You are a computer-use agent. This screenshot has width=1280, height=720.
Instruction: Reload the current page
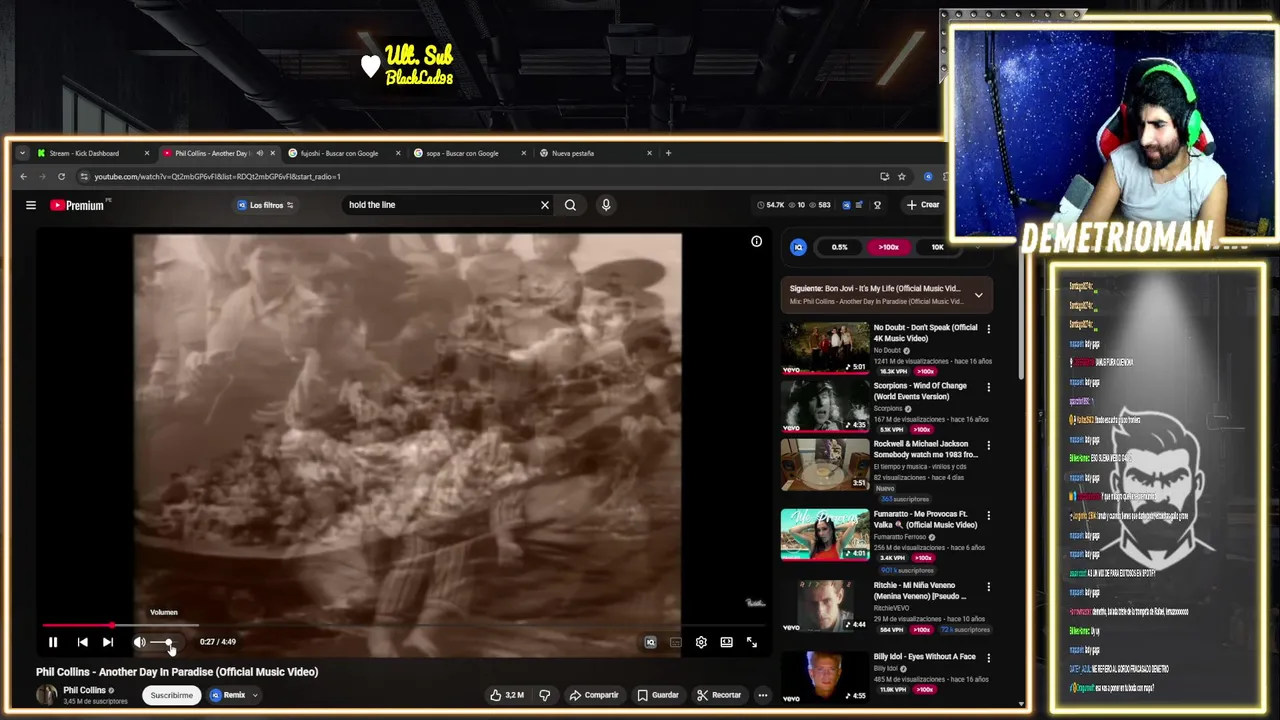click(x=61, y=177)
